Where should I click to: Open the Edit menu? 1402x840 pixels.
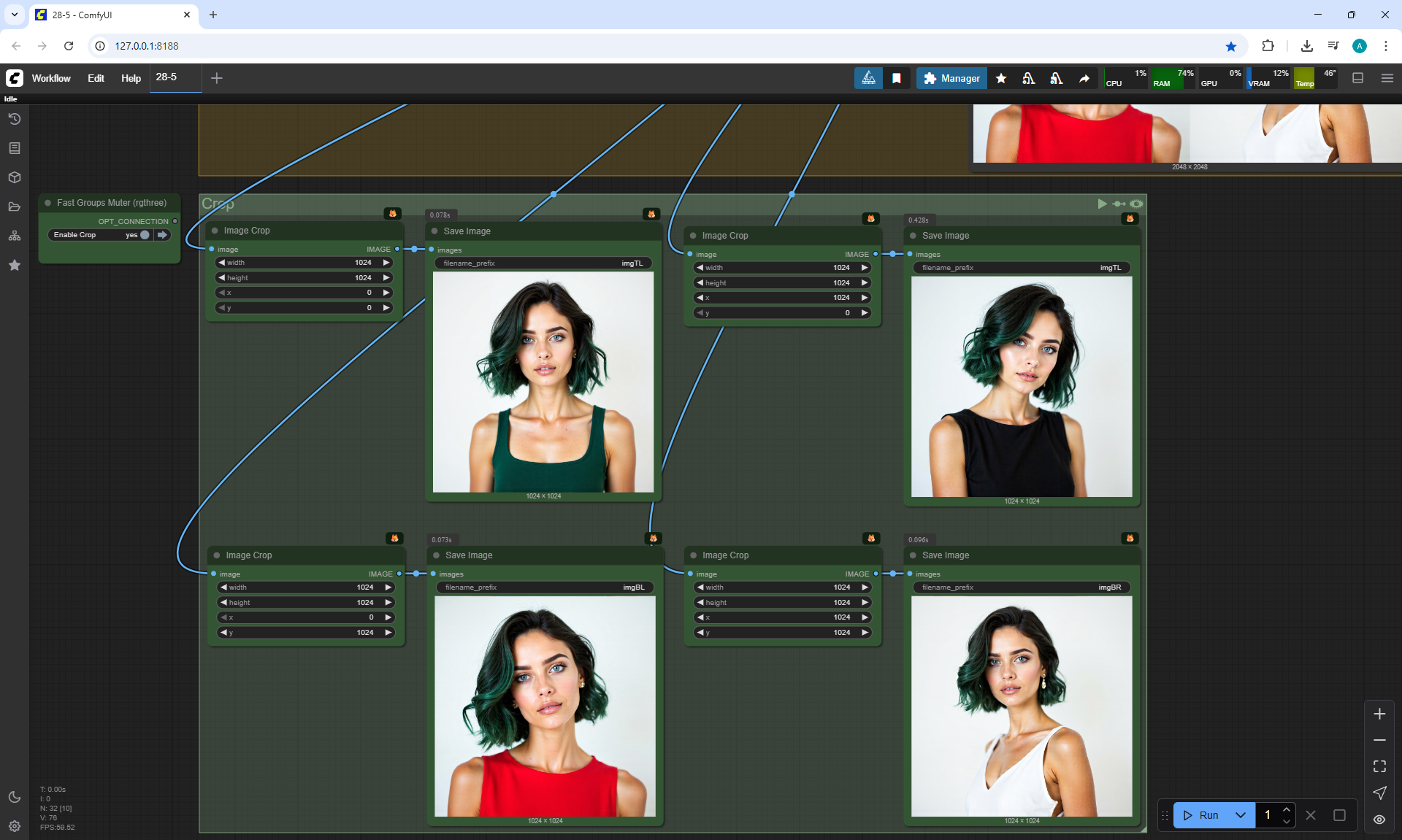click(96, 78)
